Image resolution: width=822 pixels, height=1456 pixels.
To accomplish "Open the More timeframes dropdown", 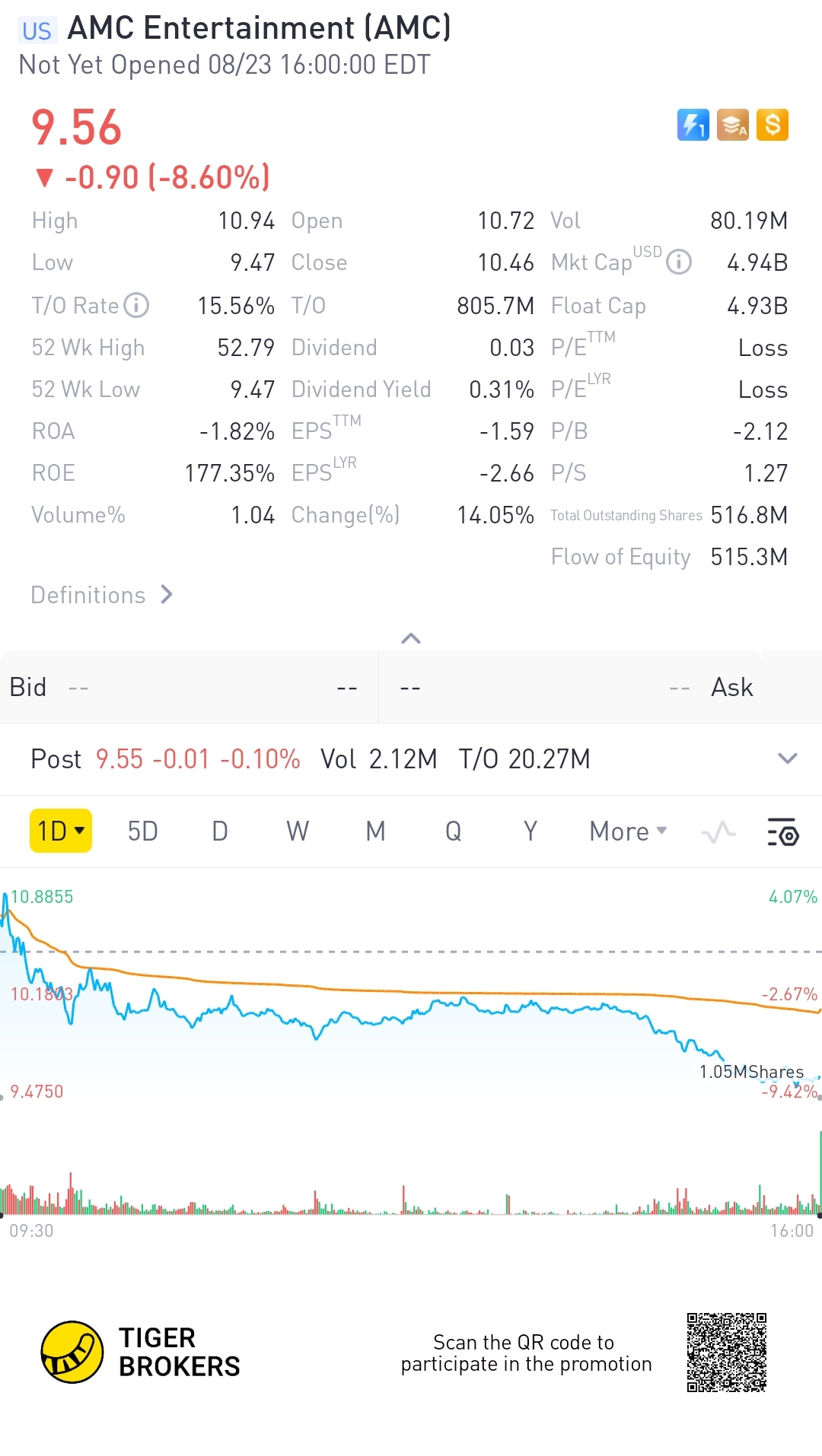I will pyautogui.click(x=628, y=831).
